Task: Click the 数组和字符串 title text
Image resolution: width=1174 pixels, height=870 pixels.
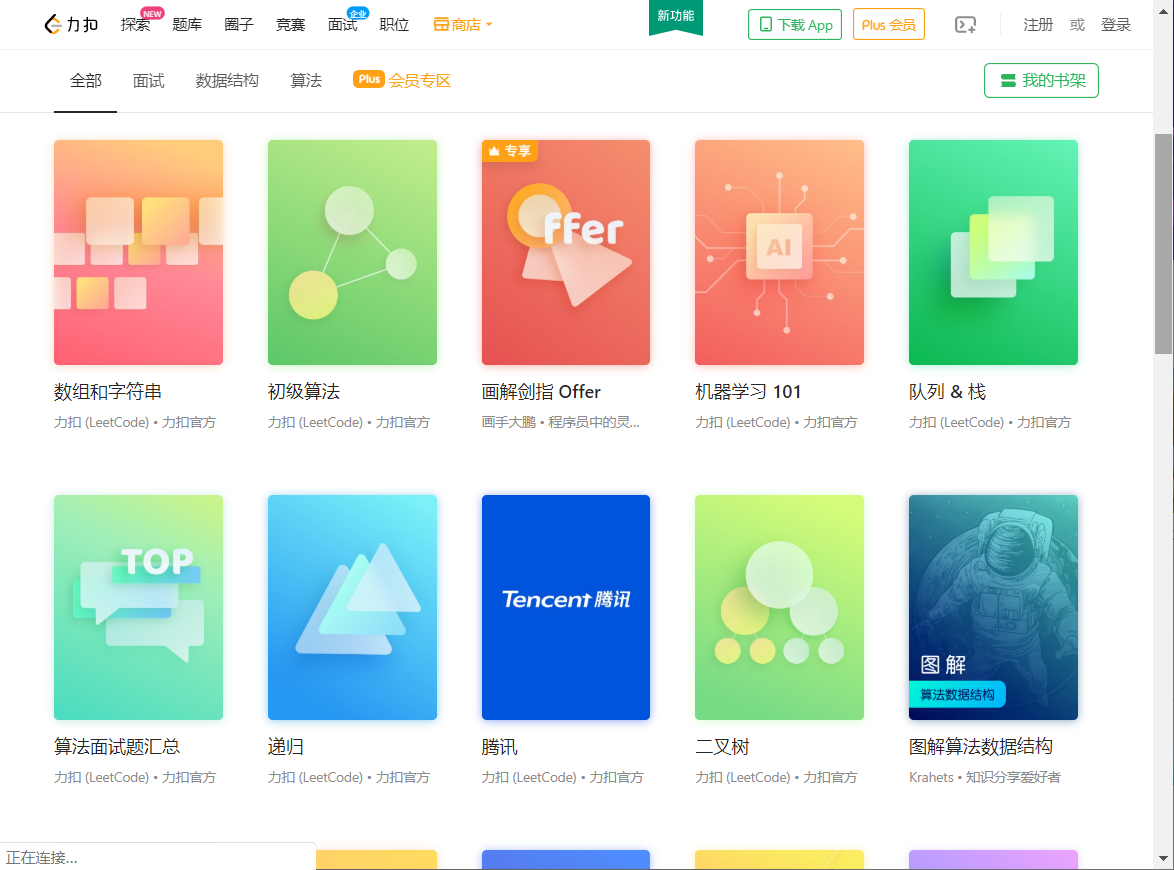Action: click(x=108, y=392)
